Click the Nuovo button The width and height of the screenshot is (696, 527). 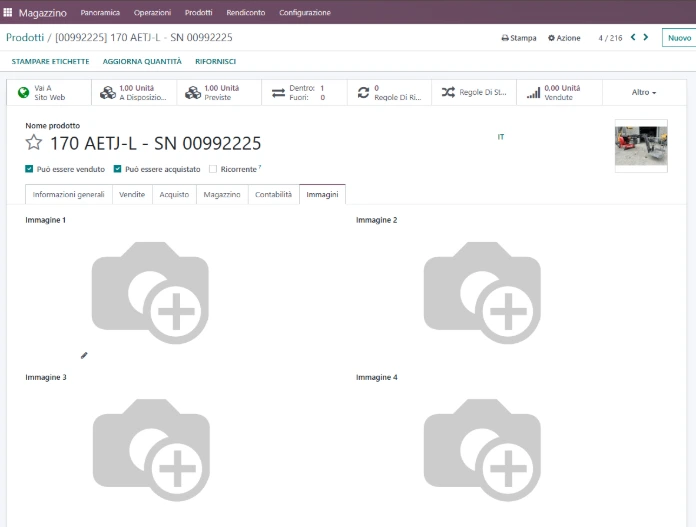679,38
